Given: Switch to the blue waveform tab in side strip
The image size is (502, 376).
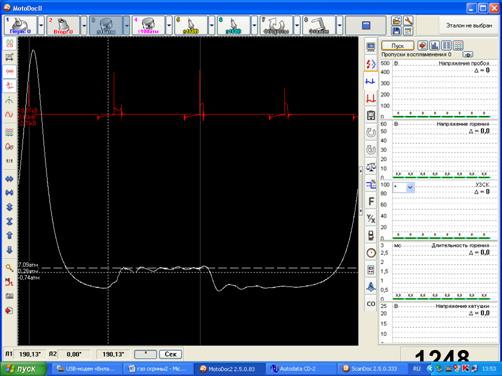Looking at the screenshot, I should tap(371, 81).
